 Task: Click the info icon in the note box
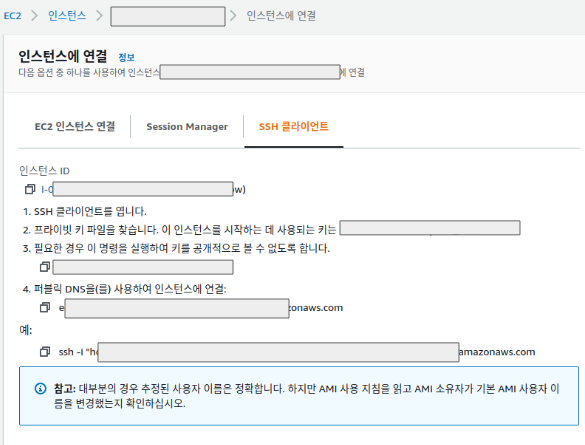40,389
